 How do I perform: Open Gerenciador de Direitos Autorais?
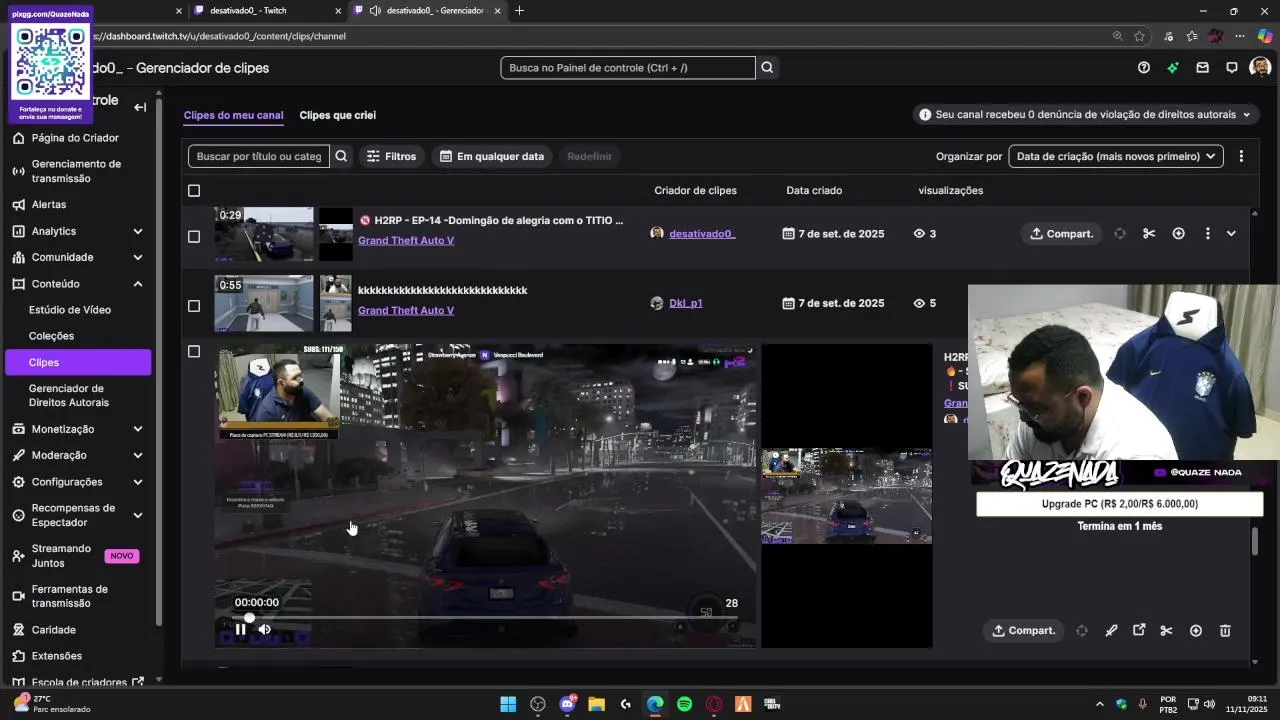click(x=69, y=395)
